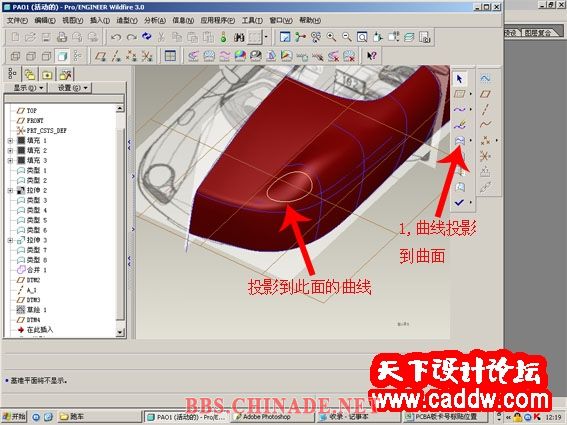This screenshot has height=425, width=567.
Task: Click Windows 开始 start button
Action: click(x=14, y=417)
